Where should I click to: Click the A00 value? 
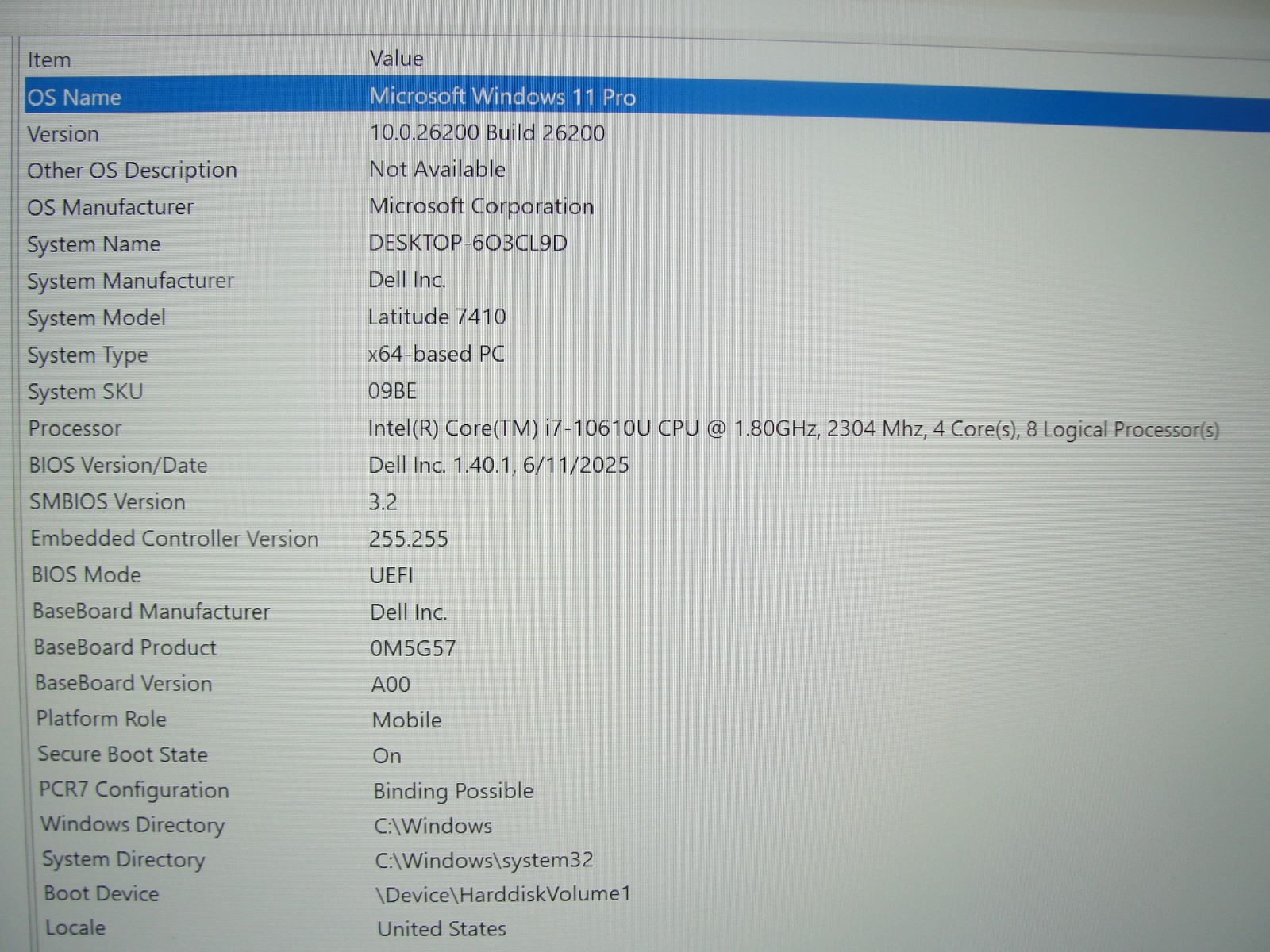tap(391, 685)
